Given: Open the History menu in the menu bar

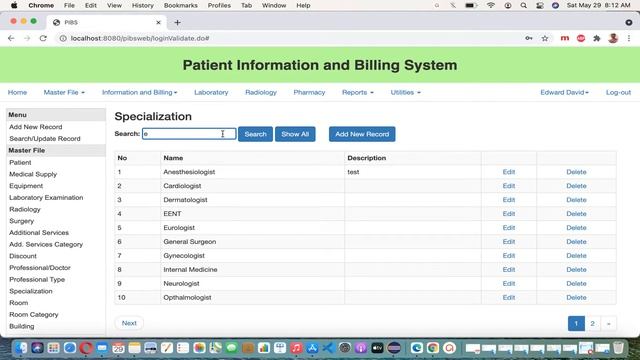Looking at the screenshot, I should pos(142,5).
